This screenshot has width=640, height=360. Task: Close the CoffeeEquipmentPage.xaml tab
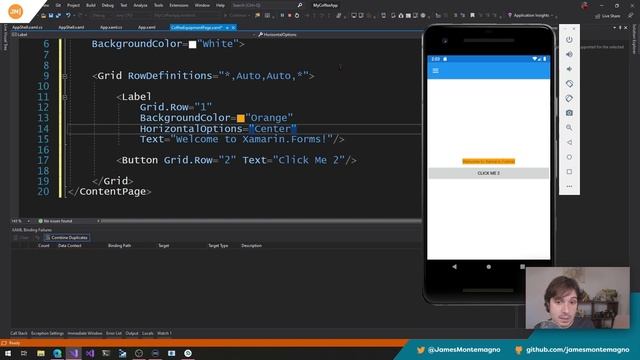[233, 27]
